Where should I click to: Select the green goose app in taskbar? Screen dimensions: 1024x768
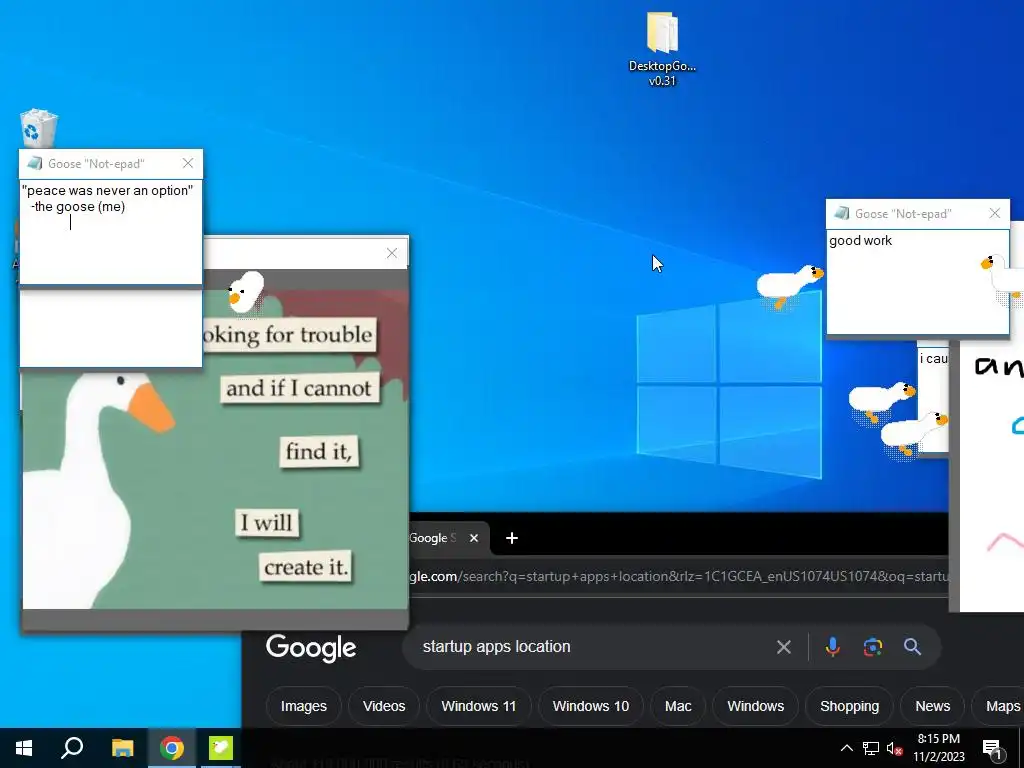pos(221,748)
